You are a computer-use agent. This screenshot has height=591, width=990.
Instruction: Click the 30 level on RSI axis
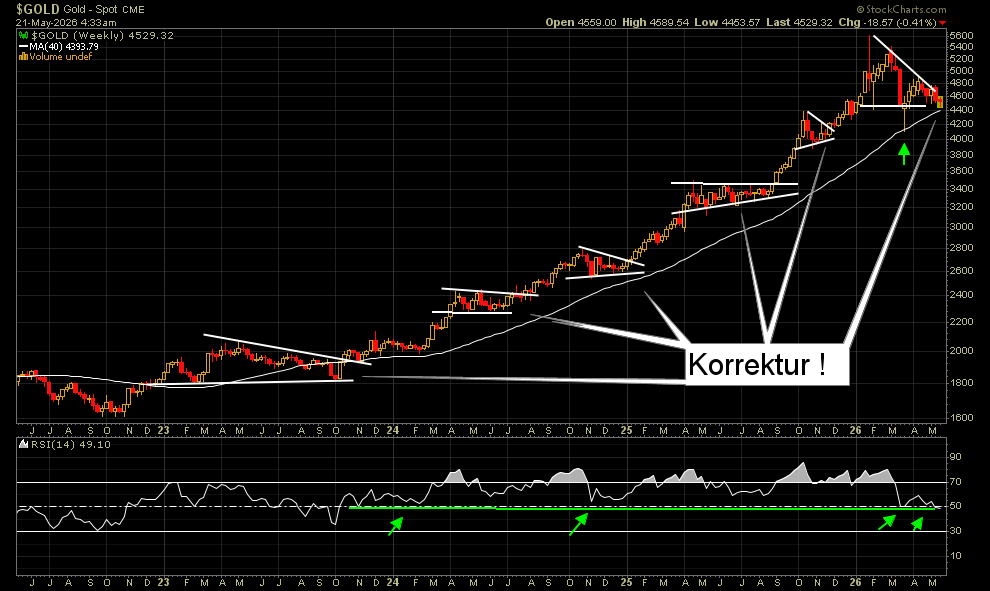[955, 530]
